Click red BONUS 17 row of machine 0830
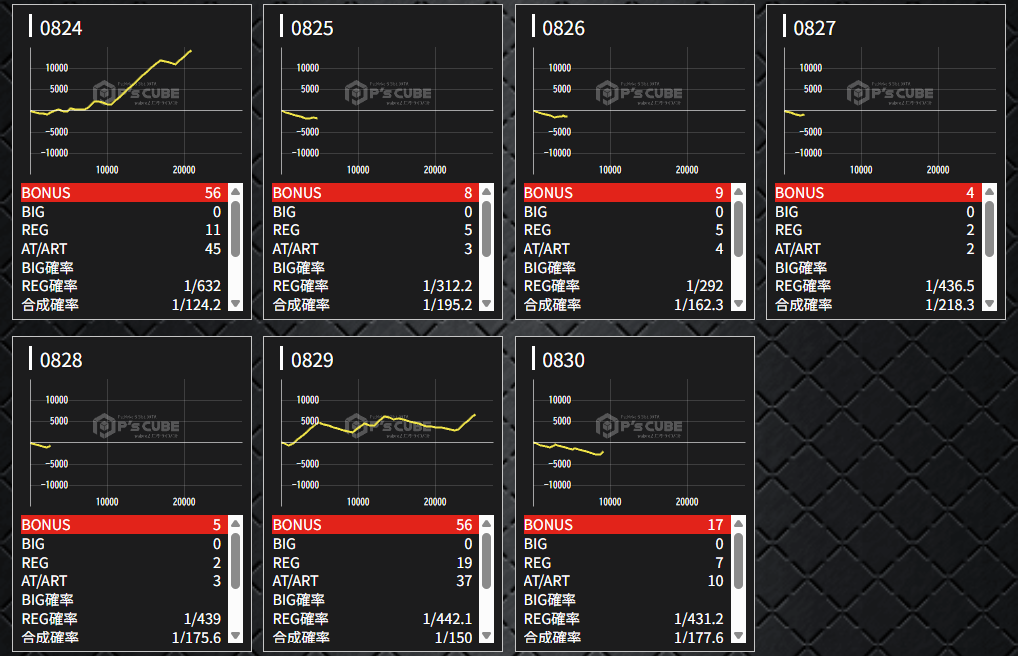 click(626, 525)
